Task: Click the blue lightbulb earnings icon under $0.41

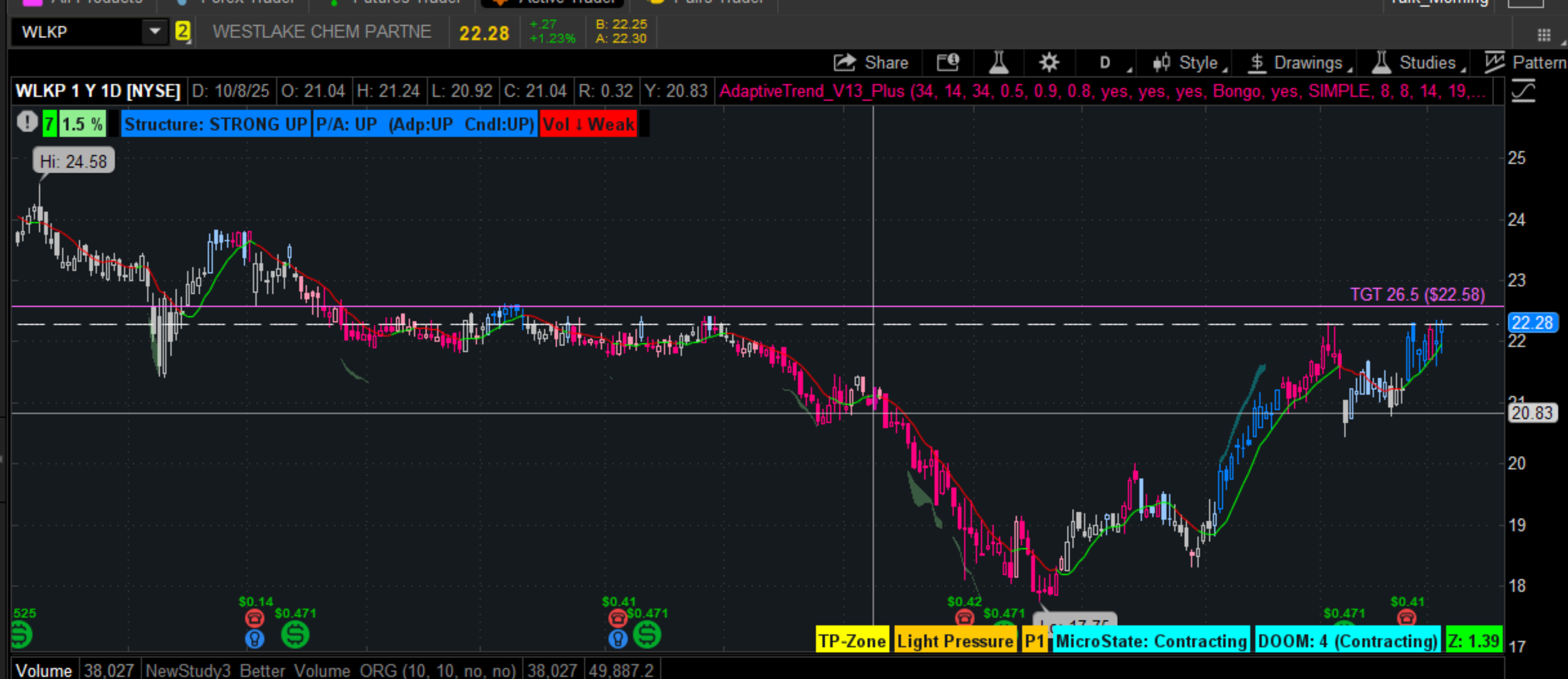Action: pyautogui.click(x=618, y=639)
